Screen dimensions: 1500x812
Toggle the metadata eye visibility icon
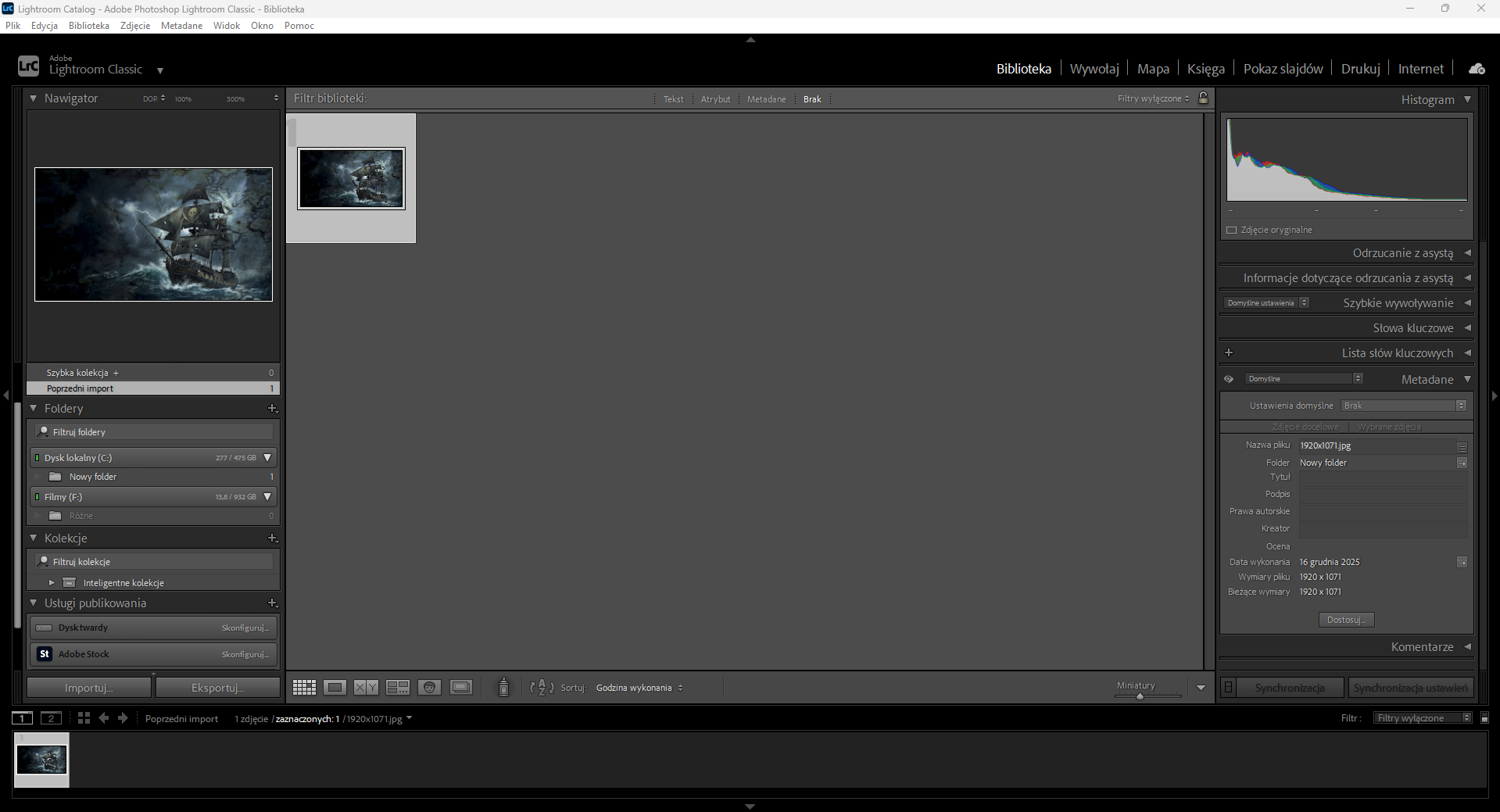click(x=1229, y=379)
